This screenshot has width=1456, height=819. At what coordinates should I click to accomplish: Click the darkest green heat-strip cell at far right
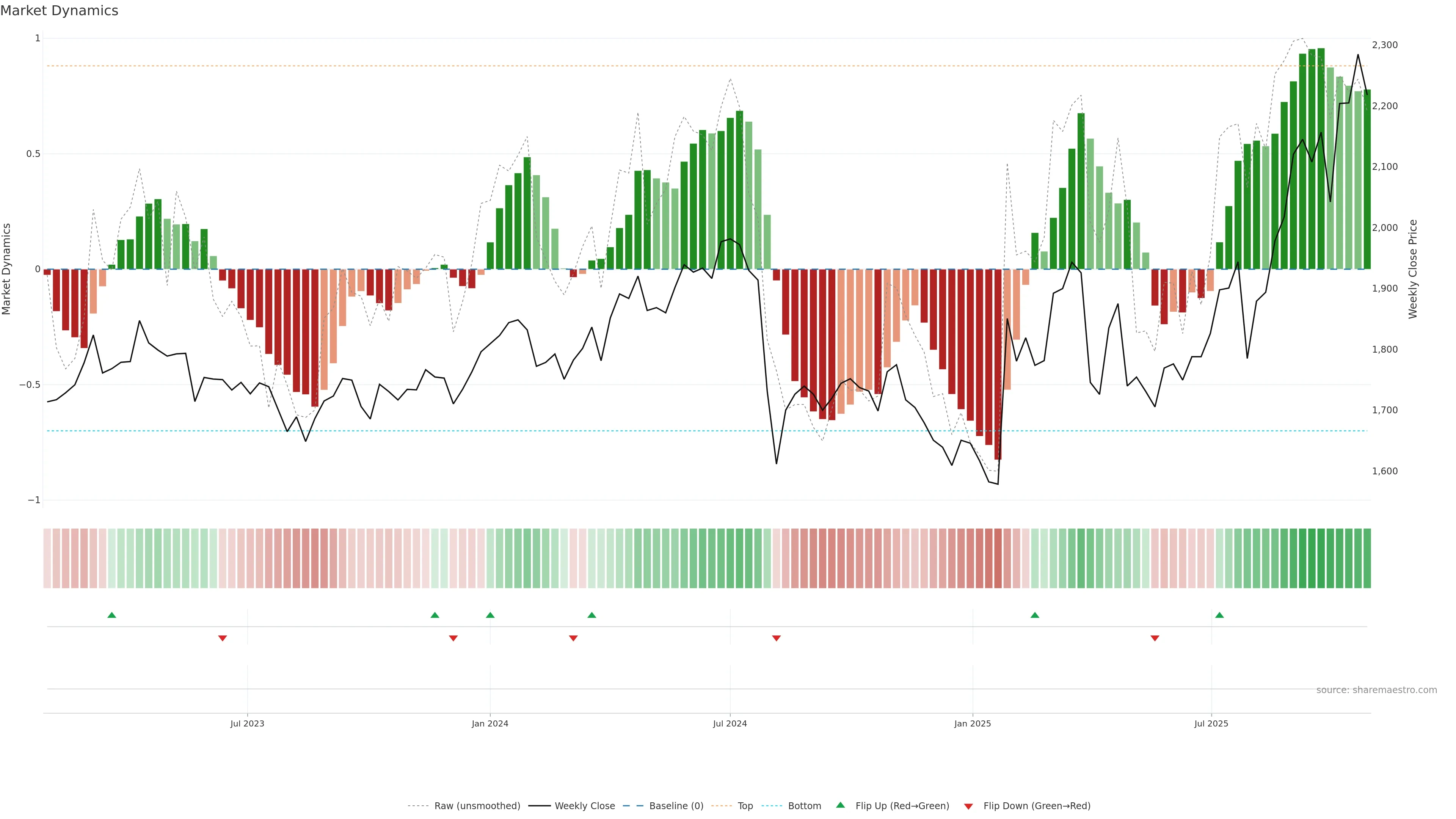coord(1321,559)
